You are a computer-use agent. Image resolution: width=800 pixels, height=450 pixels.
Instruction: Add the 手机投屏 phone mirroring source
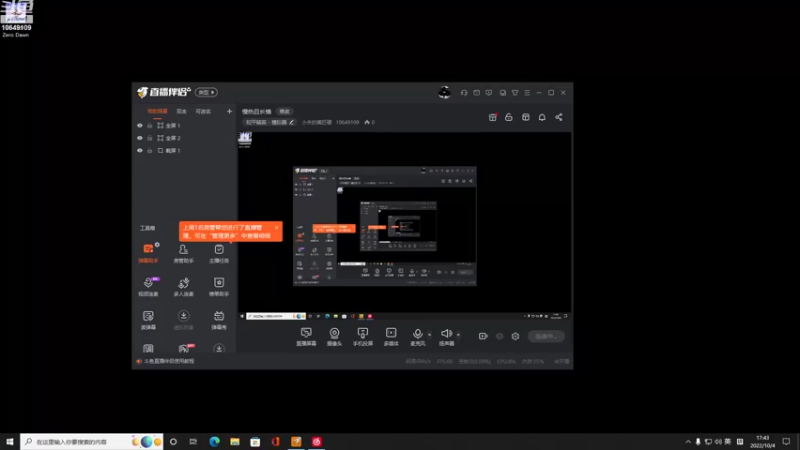363,337
